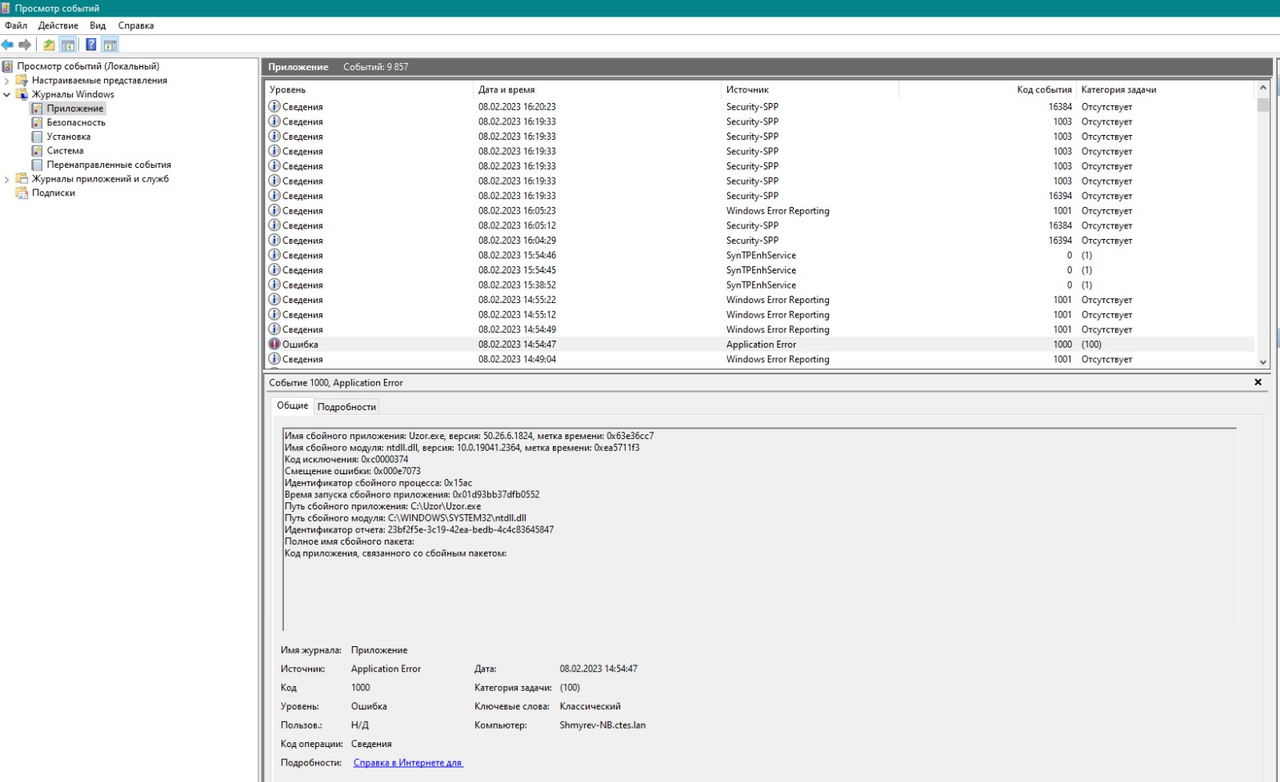Sort by the Дата и время column
The height and width of the screenshot is (782, 1280).
[598, 90]
